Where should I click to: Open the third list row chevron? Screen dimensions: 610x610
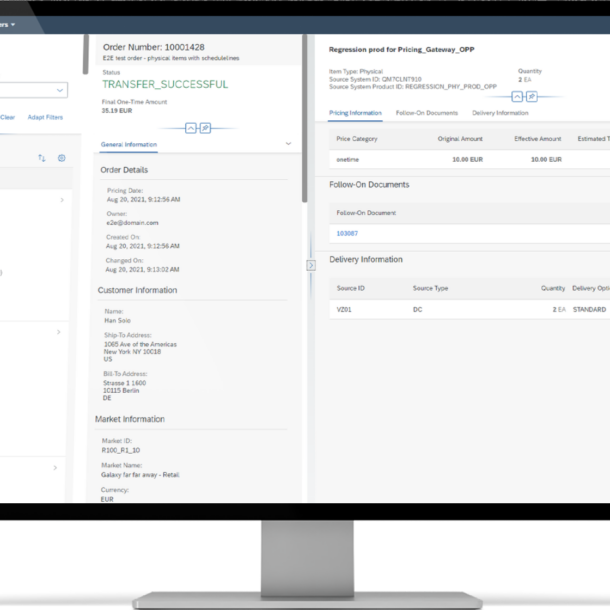pos(55,468)
